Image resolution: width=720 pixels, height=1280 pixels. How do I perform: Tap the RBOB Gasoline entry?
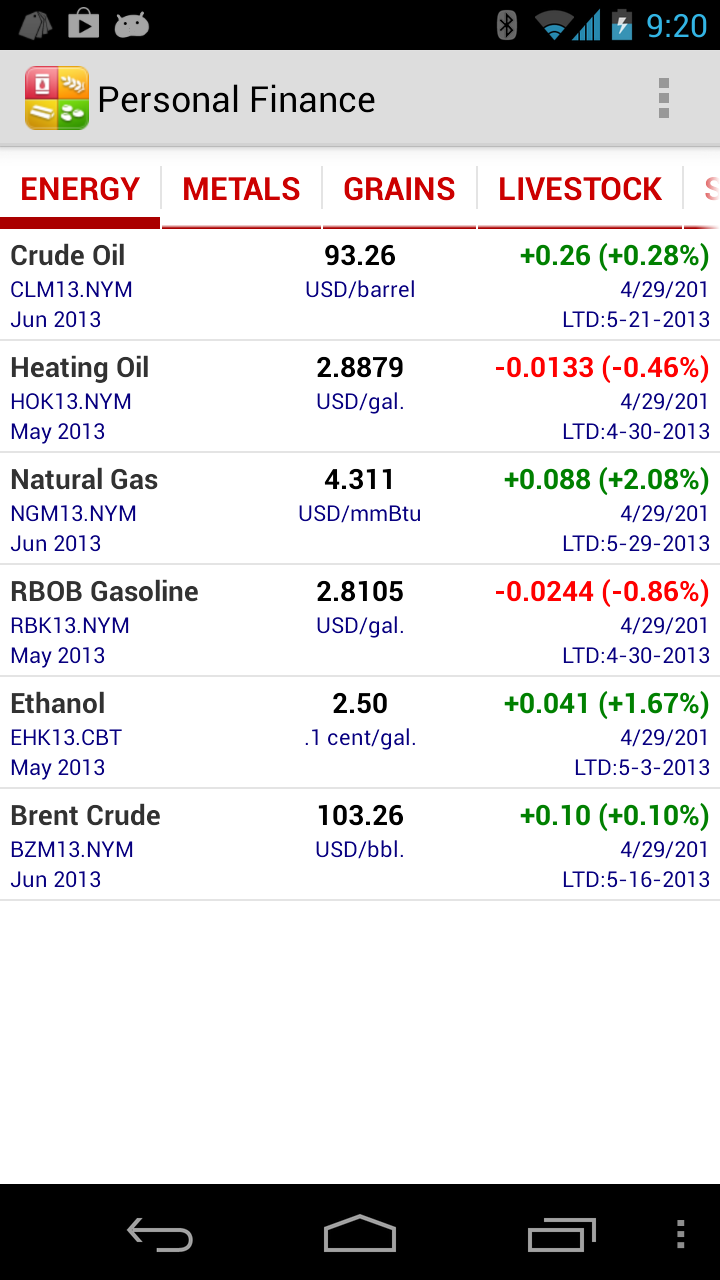coord(360,622)
